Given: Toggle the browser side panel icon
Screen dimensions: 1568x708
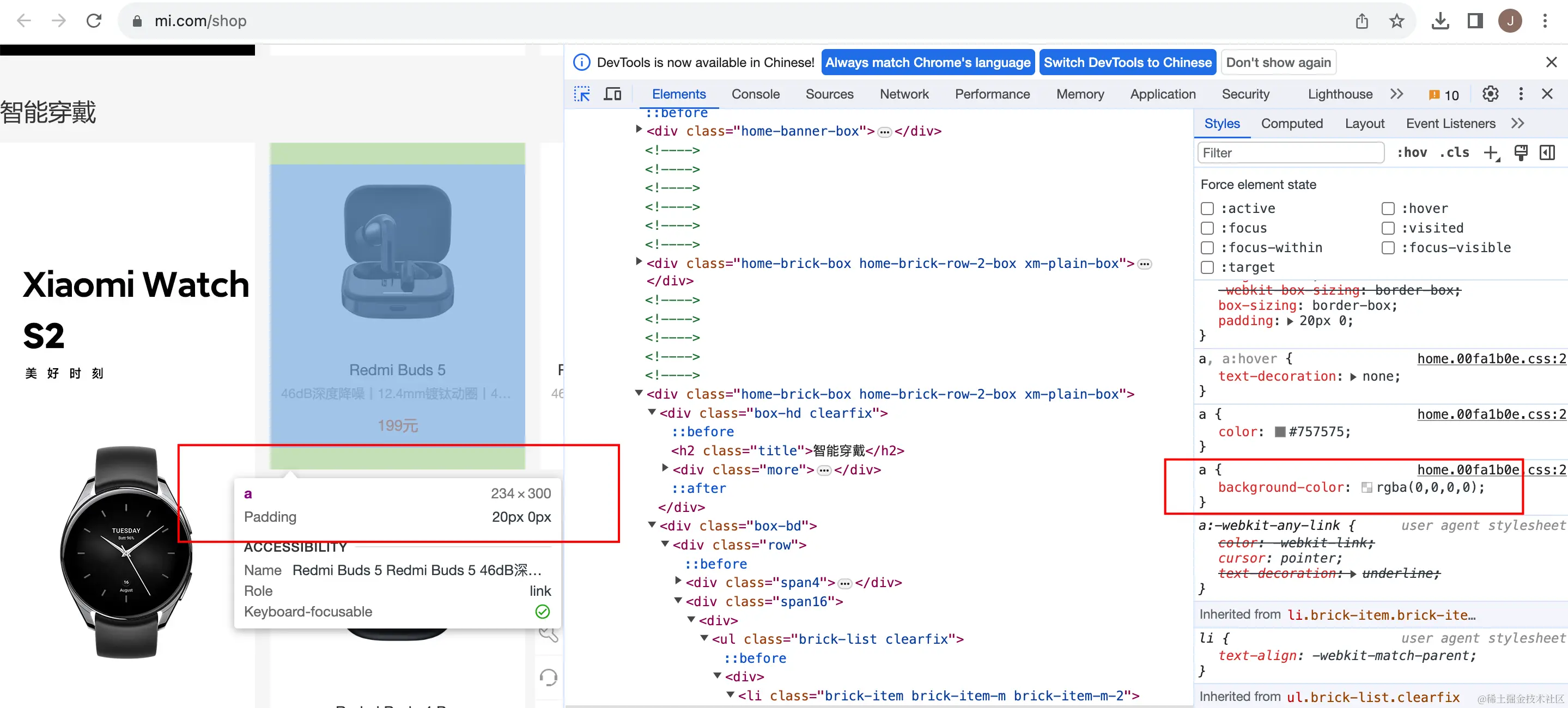Looking at the screenshot, I should (1475, 21).
